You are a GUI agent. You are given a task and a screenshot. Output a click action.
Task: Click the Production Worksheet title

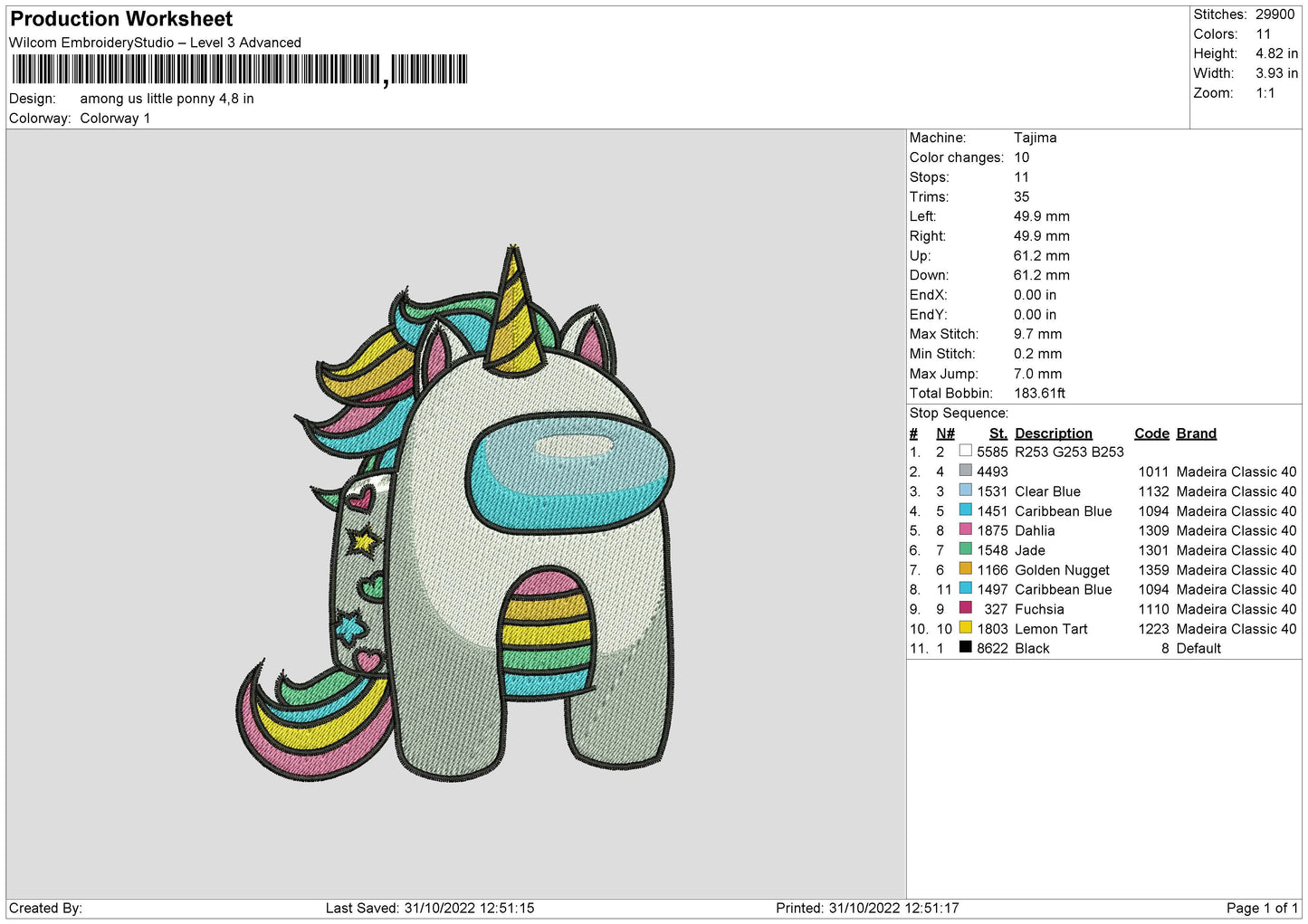point(121,19)
